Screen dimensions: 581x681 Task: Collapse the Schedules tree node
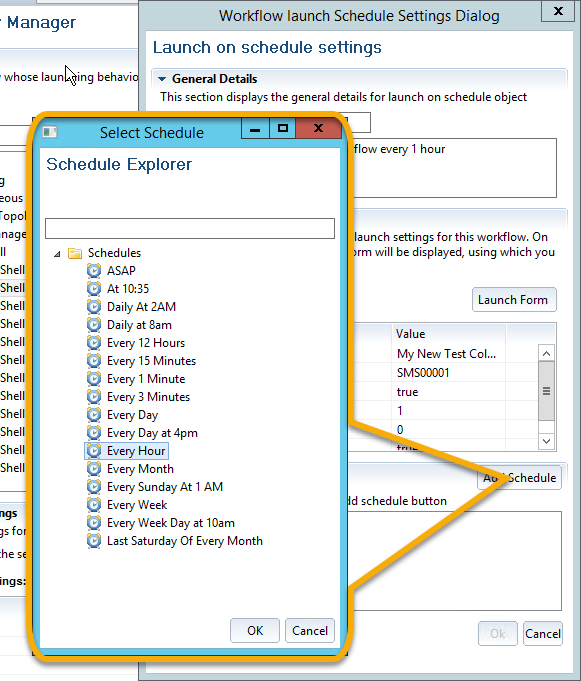57,254
